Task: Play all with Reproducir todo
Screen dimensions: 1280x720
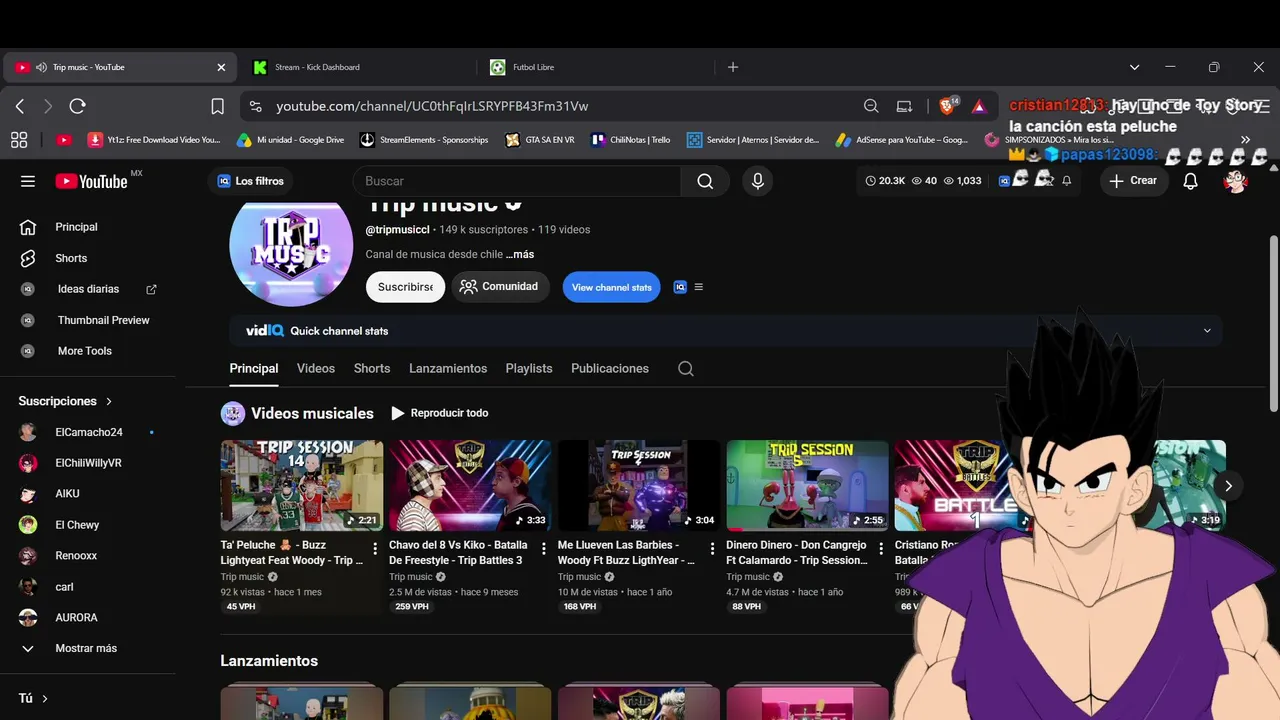Action: coord(440,413)
